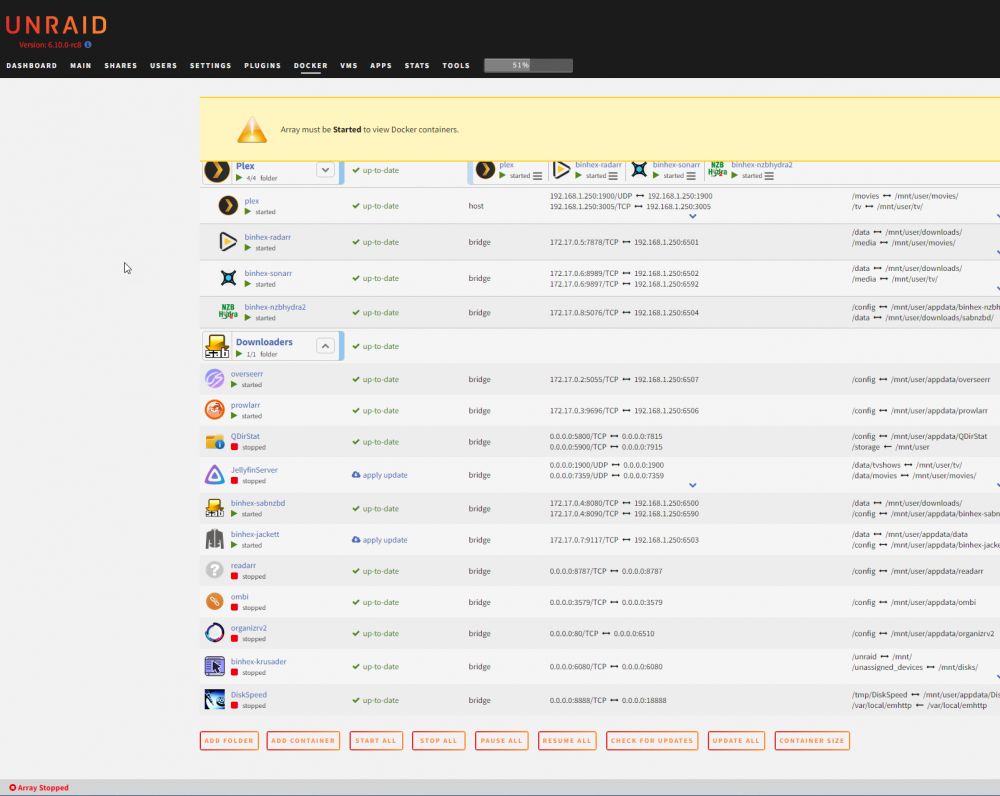Click the 51% progress bar in header
This screenshot has width=1000, height=796.
pos(528,65)
